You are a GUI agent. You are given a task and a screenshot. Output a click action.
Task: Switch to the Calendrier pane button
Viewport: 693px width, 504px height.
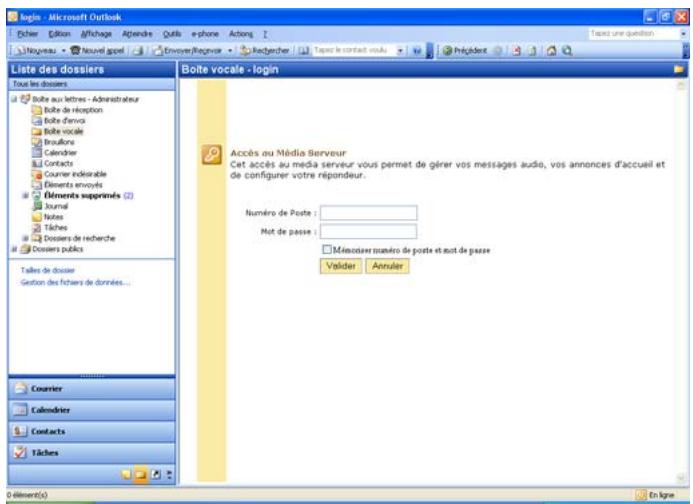click(x=92, y=410)
